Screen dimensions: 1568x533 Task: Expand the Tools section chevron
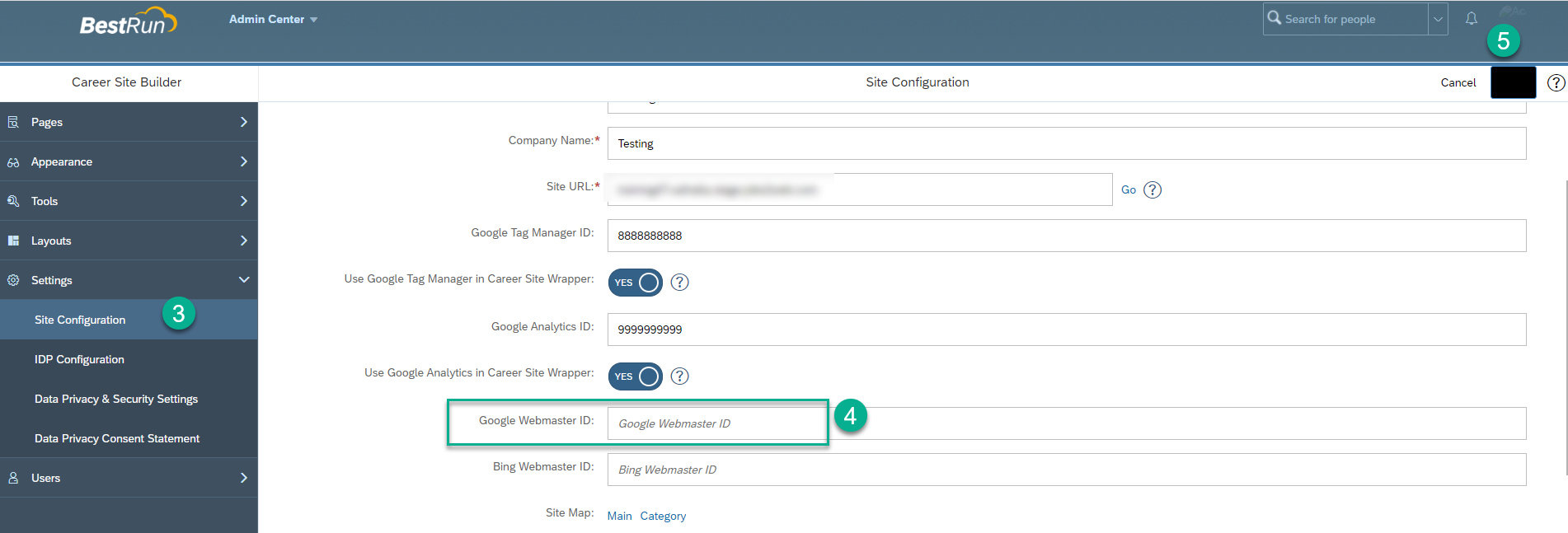(243, 201)
